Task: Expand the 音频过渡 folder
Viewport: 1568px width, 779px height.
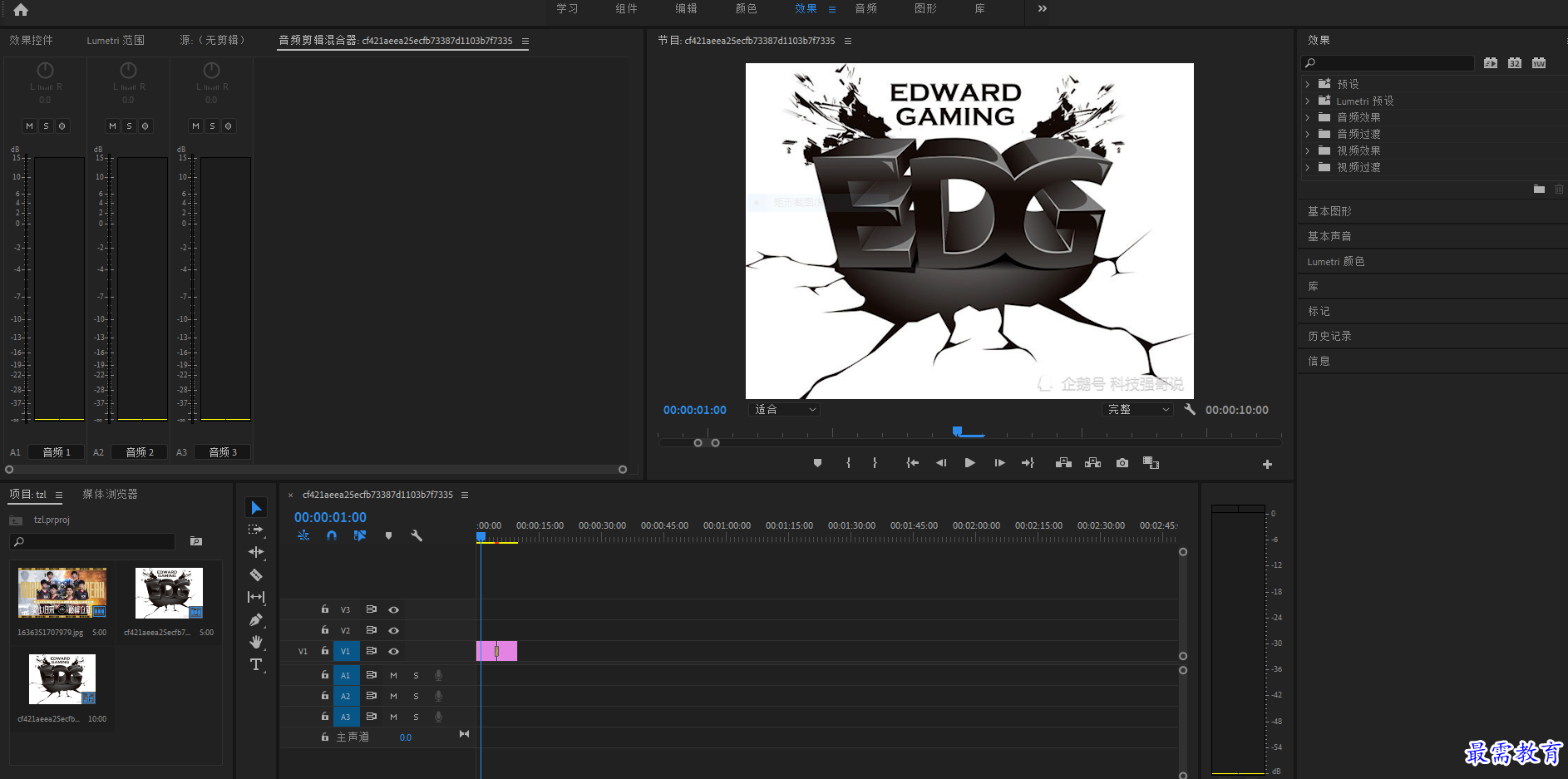Action: coord(1308,134)
